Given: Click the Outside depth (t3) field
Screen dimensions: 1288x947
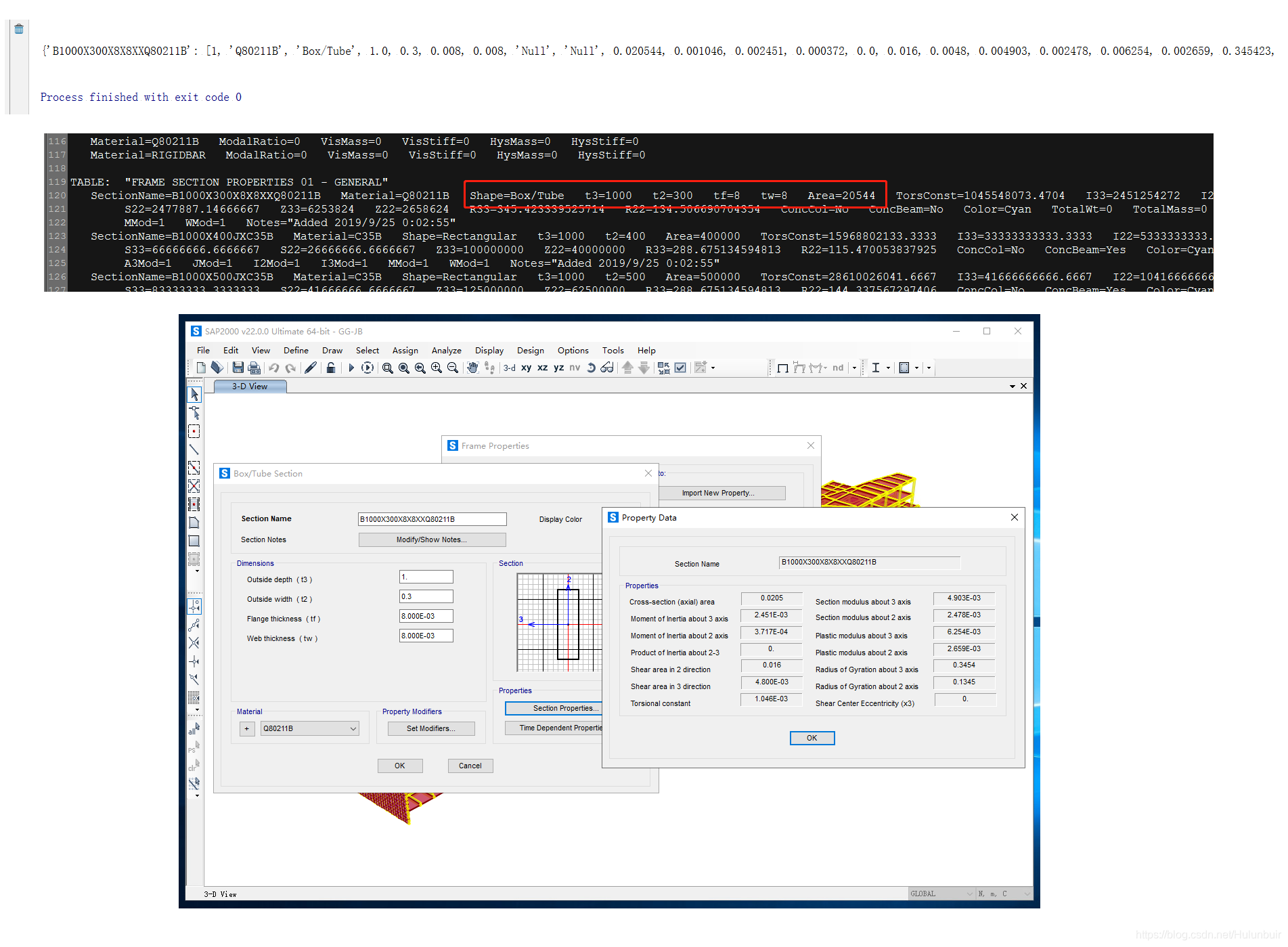Looking at the screenshot, I should [426, 577].
